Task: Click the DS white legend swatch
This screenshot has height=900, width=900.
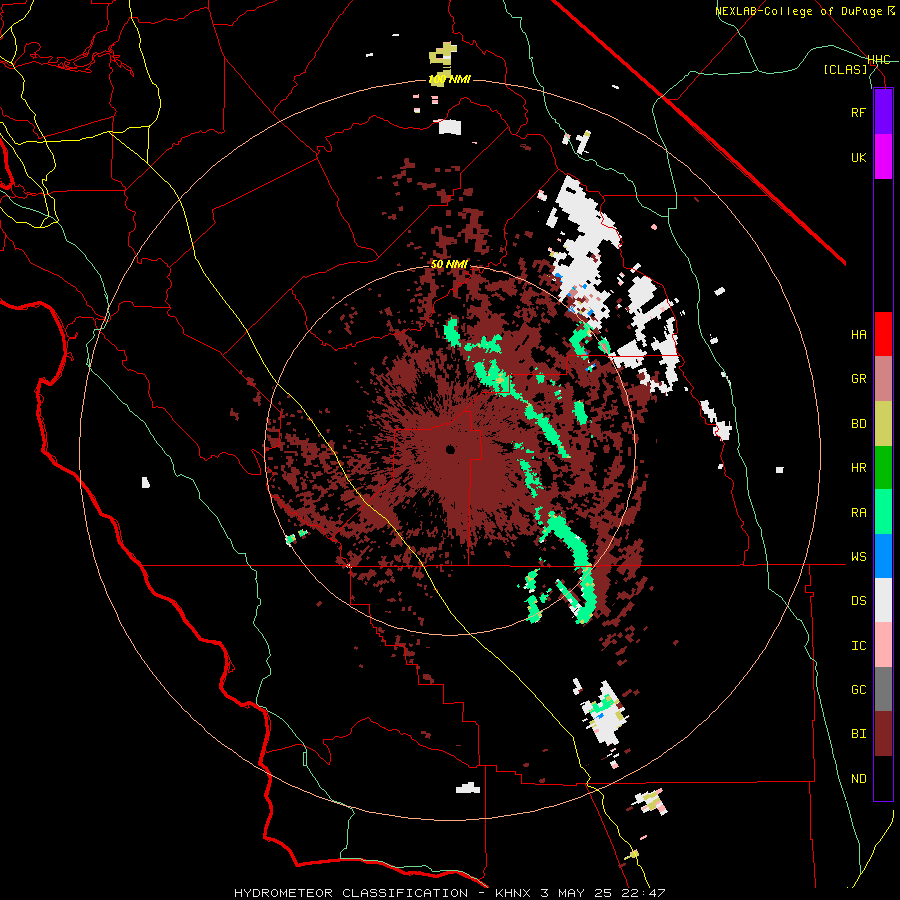Action: [x=883, y=600]
